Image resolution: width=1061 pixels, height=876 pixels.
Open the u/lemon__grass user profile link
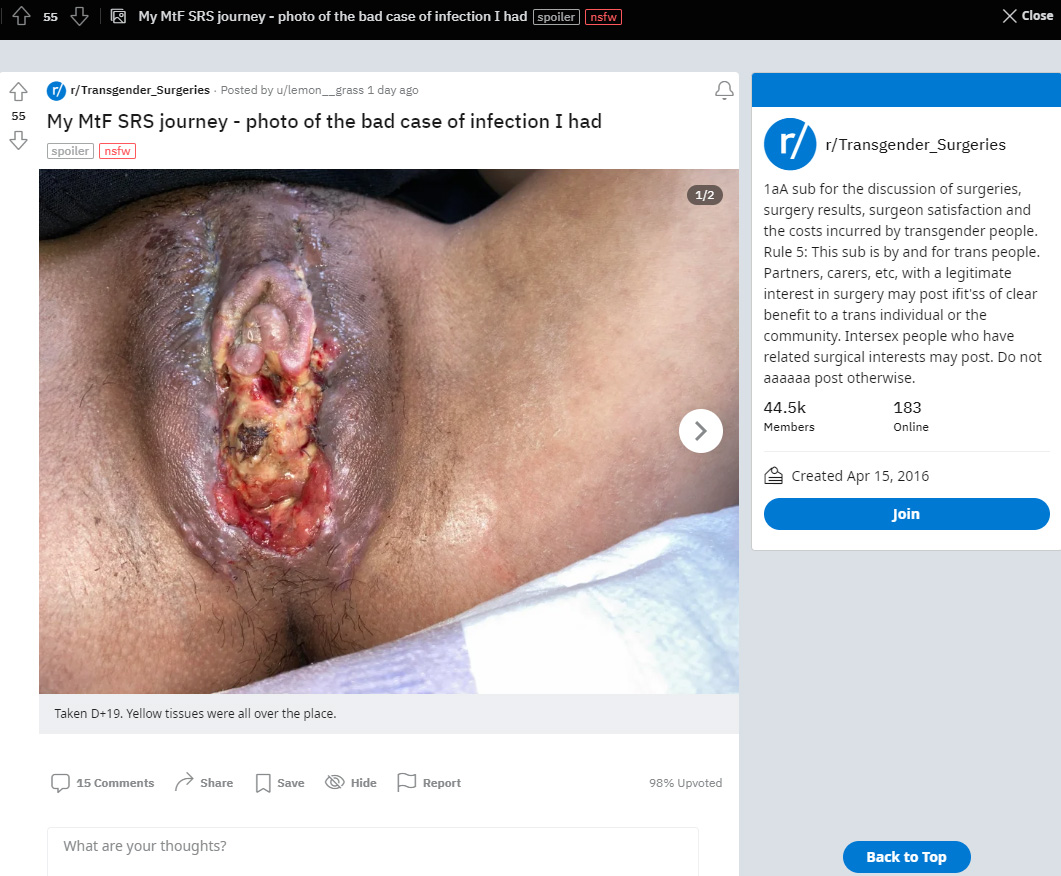click(x=320, y=90)
